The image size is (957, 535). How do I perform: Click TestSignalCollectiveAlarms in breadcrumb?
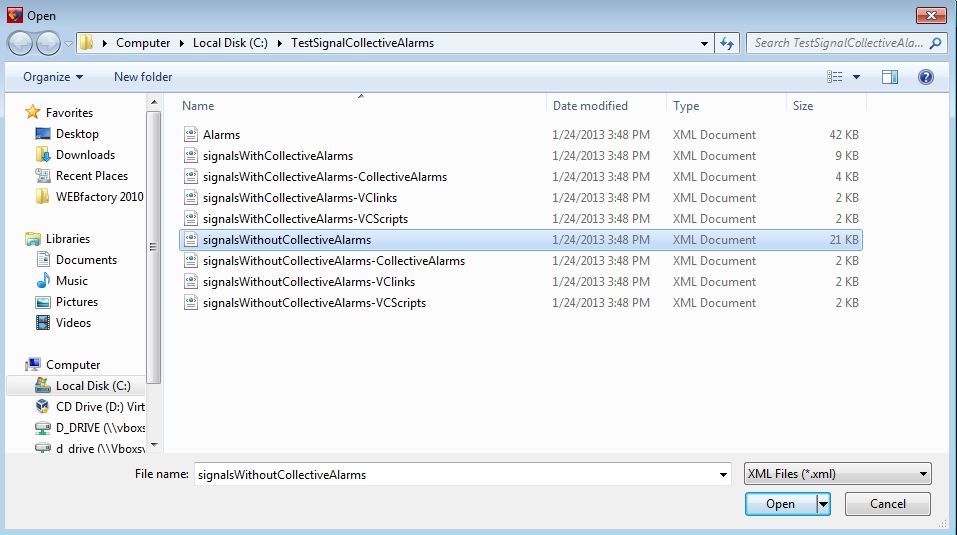pyautogui.click(x=362, y=43)
